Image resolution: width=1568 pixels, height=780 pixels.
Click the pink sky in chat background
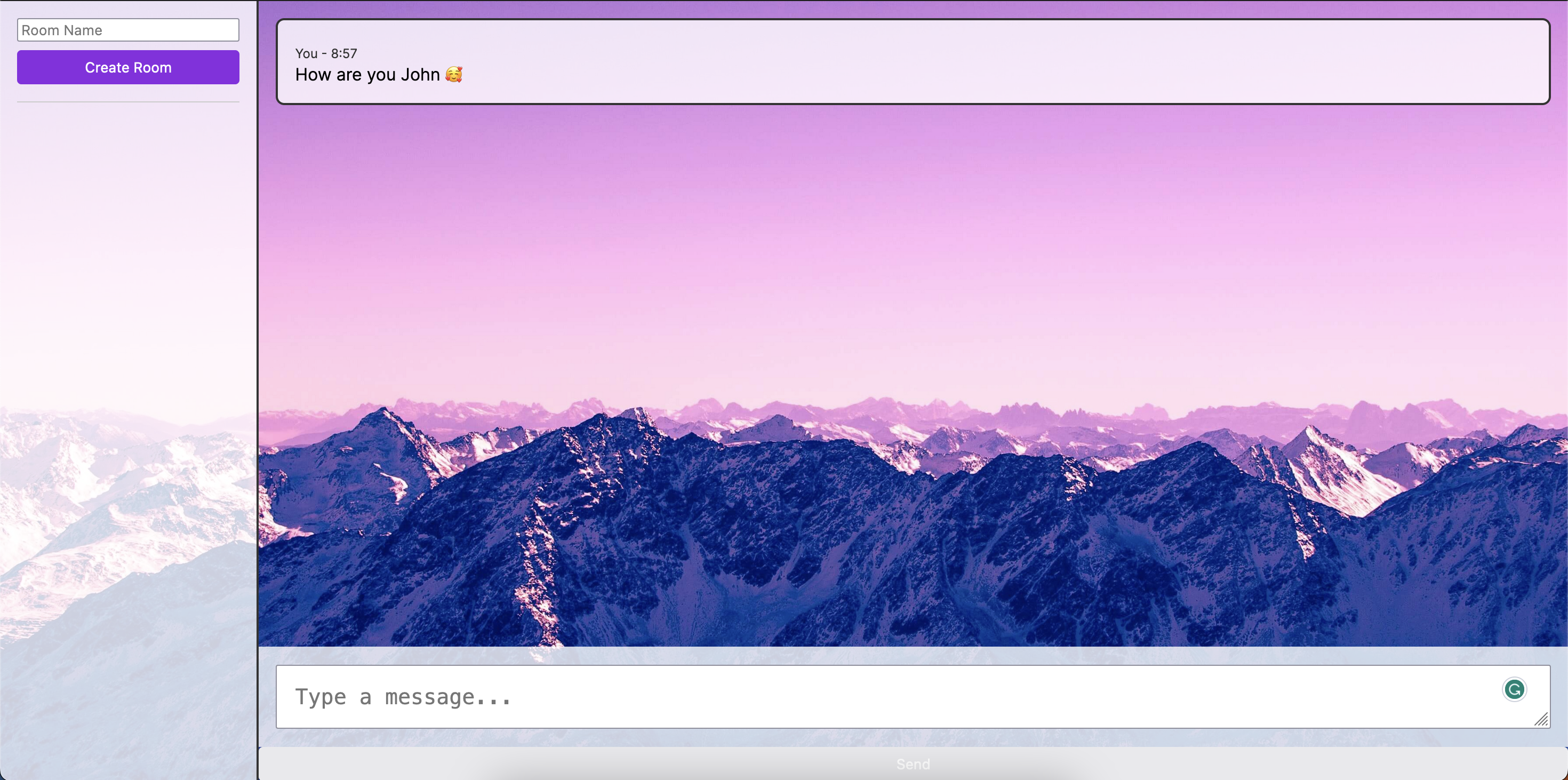(x=913, y=244)
